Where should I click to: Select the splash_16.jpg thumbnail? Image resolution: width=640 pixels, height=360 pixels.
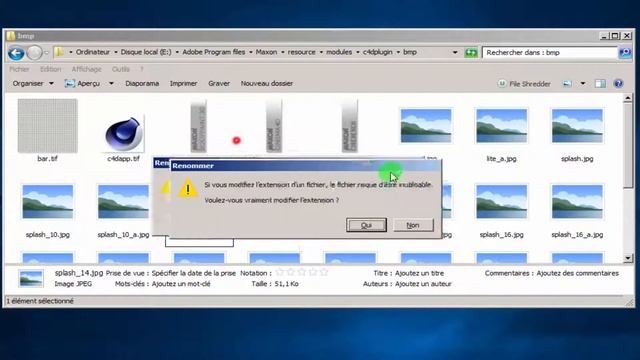click(501, 202)
